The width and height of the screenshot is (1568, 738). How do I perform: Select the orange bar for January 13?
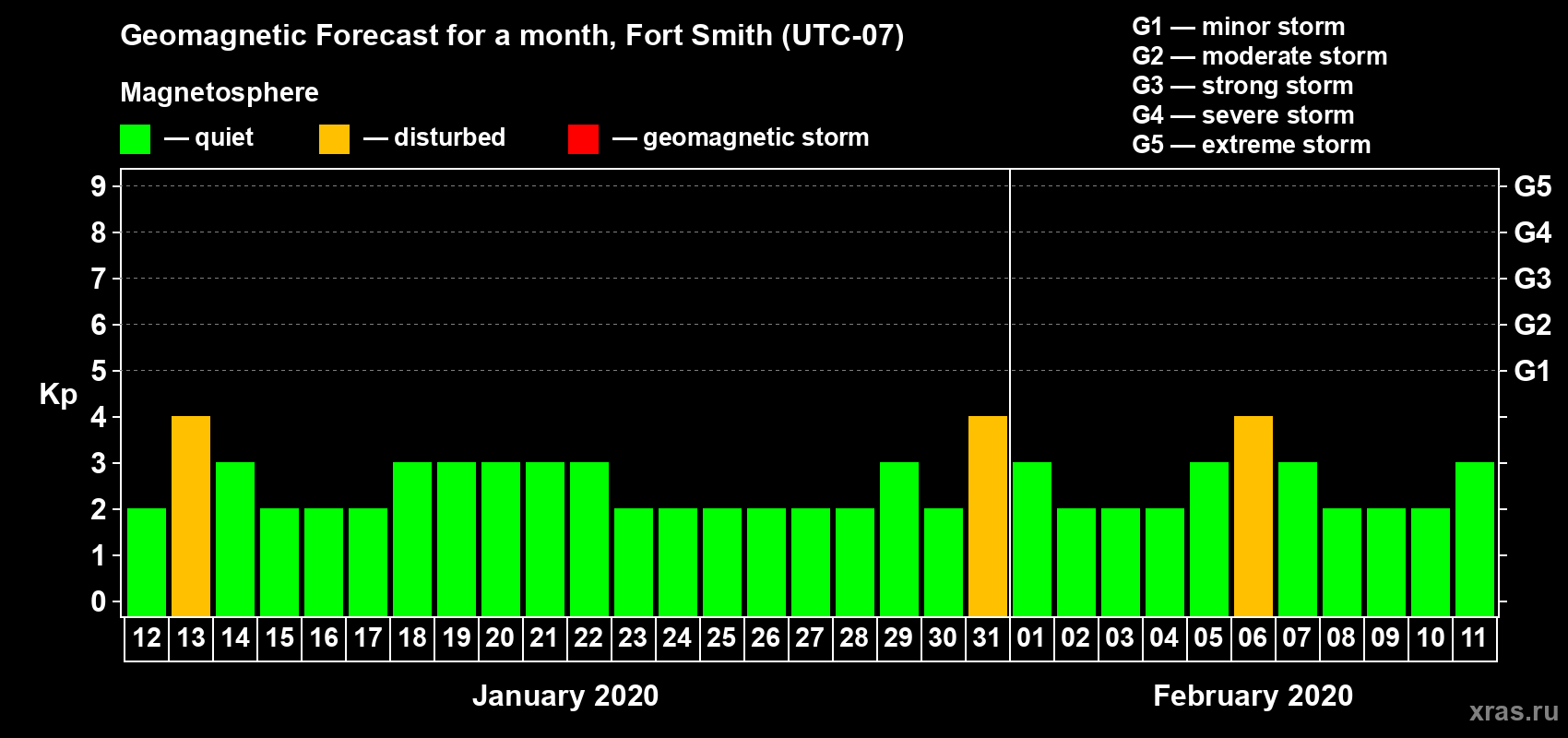pos(191,516)
